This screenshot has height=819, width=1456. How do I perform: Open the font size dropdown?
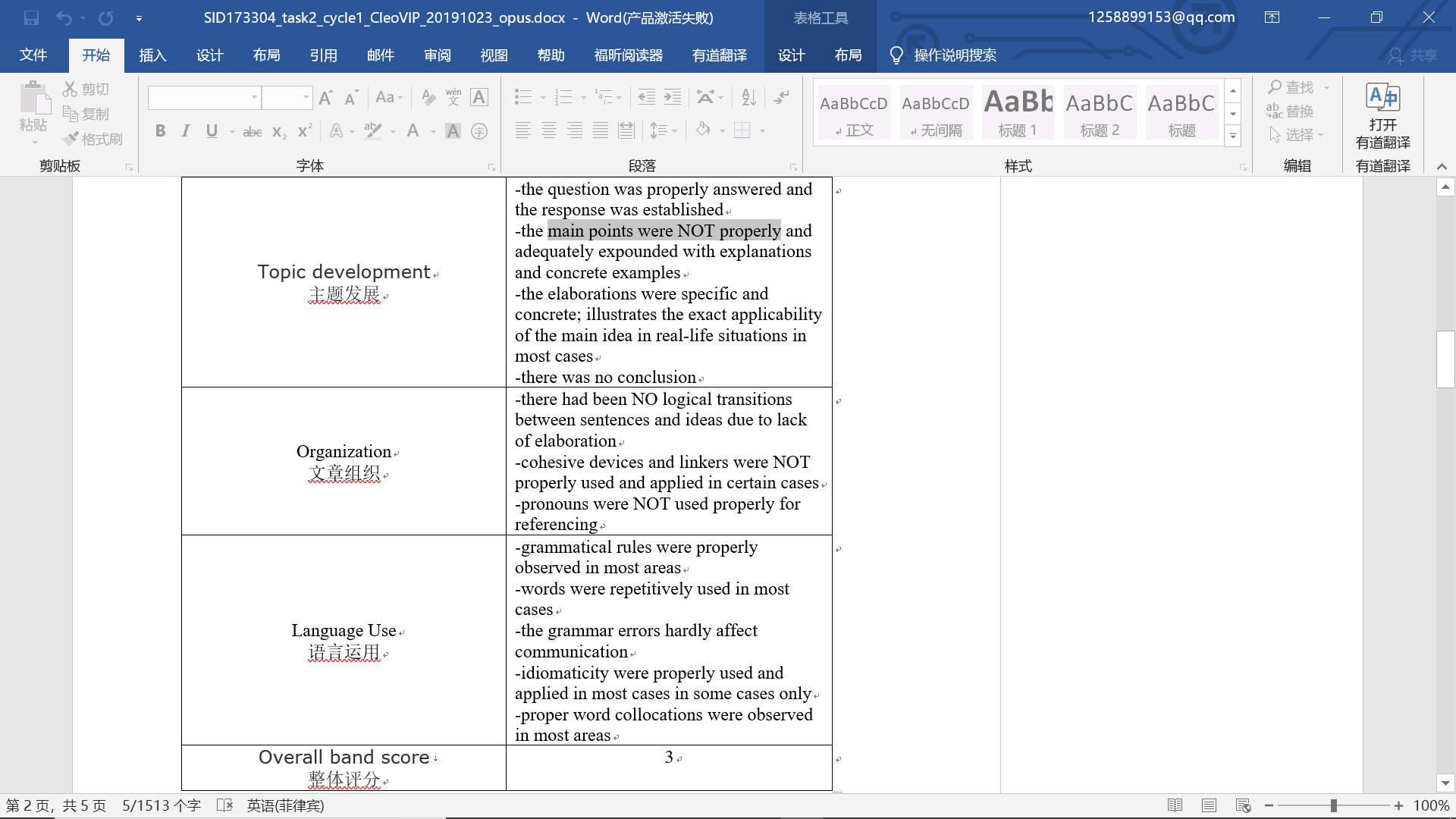(306, 97)
